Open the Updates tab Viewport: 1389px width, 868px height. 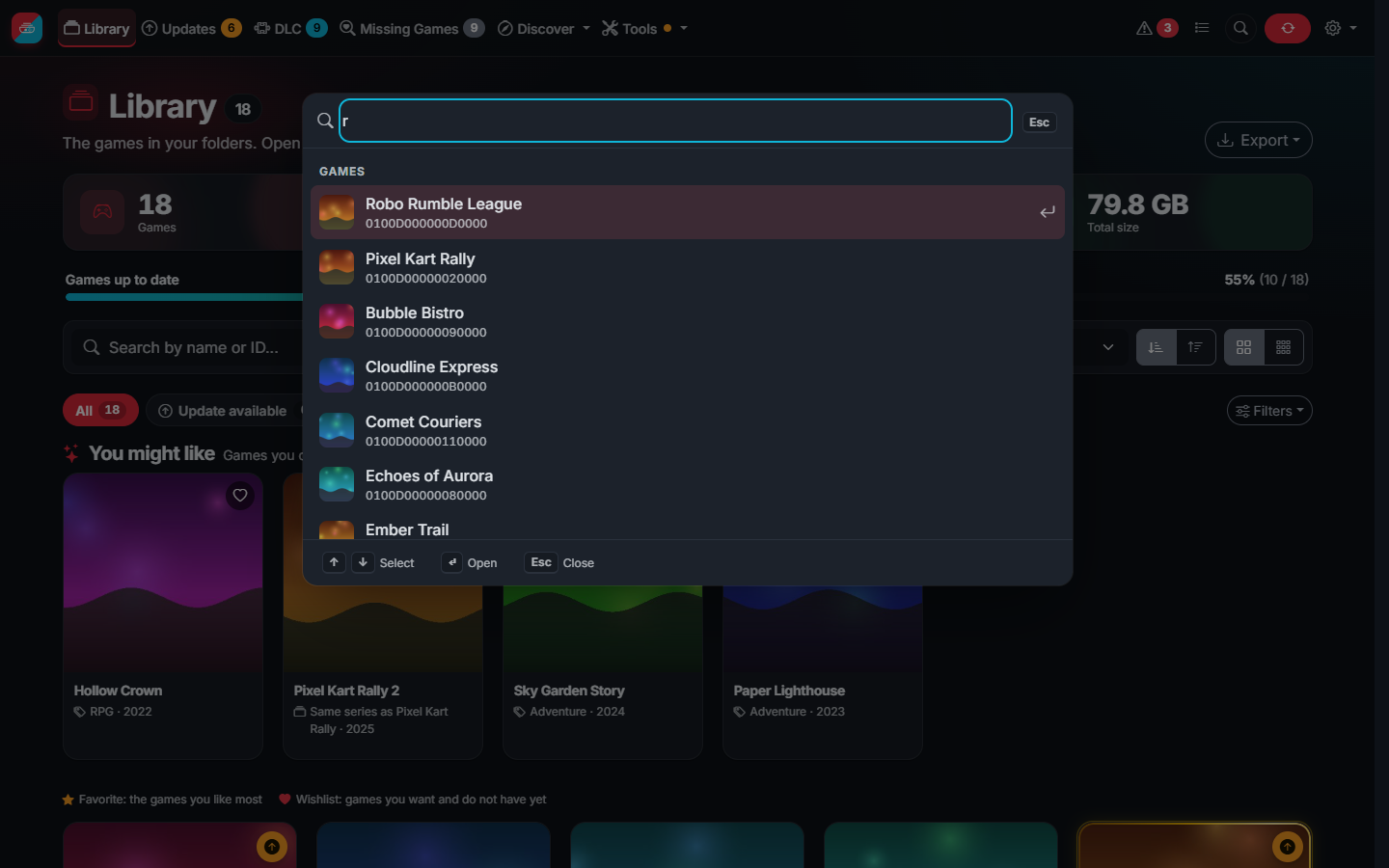tap(191, 29)
